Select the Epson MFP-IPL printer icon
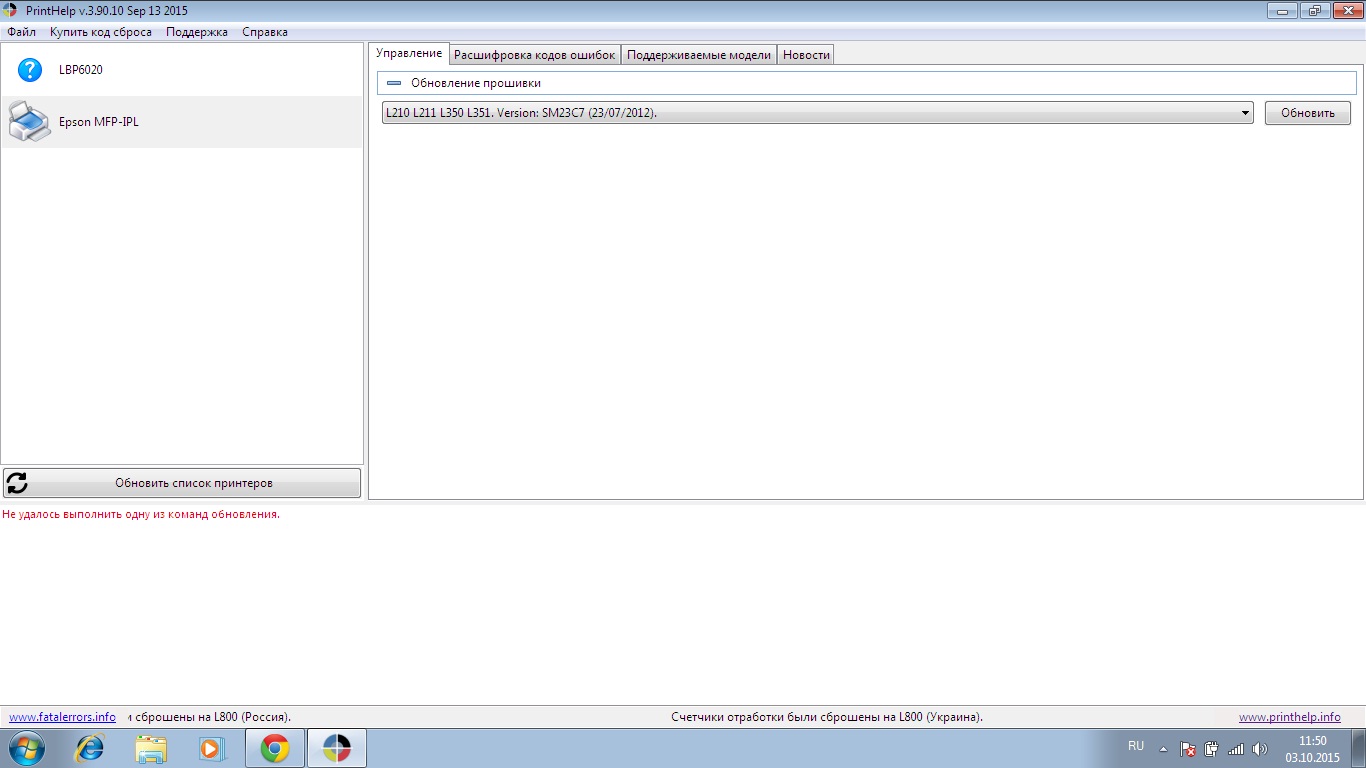The image size is (1366, 768). (29, 122)
